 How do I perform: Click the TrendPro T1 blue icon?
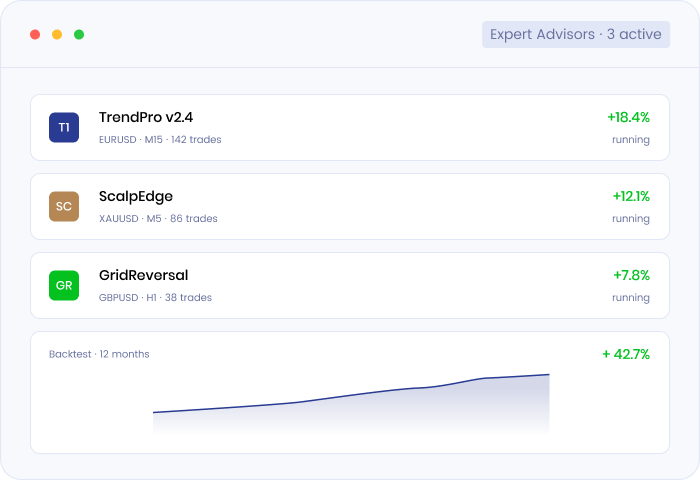tap(64, 127)
